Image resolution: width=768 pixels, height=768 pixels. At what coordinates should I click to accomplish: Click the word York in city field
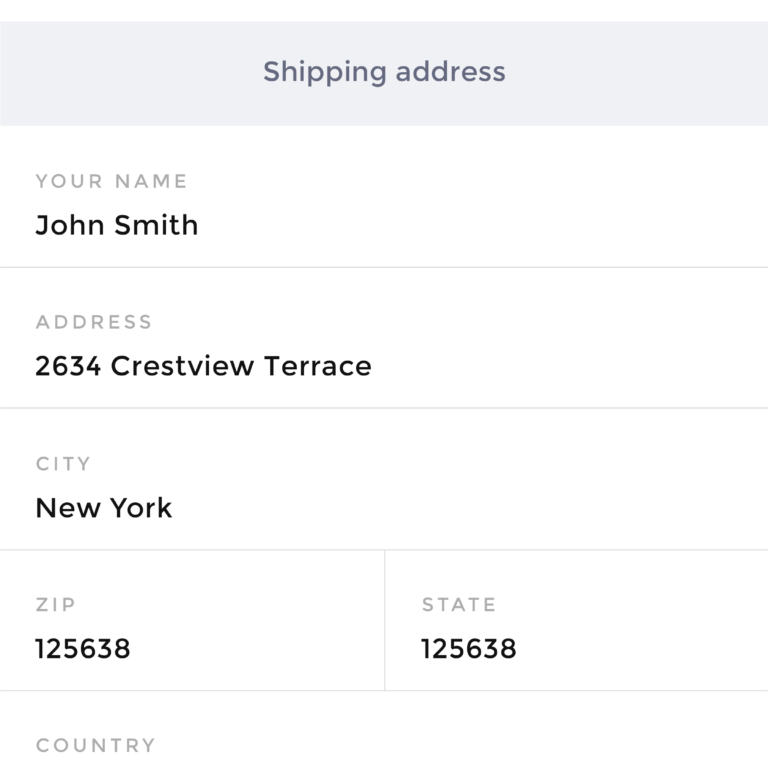point(141,508)
